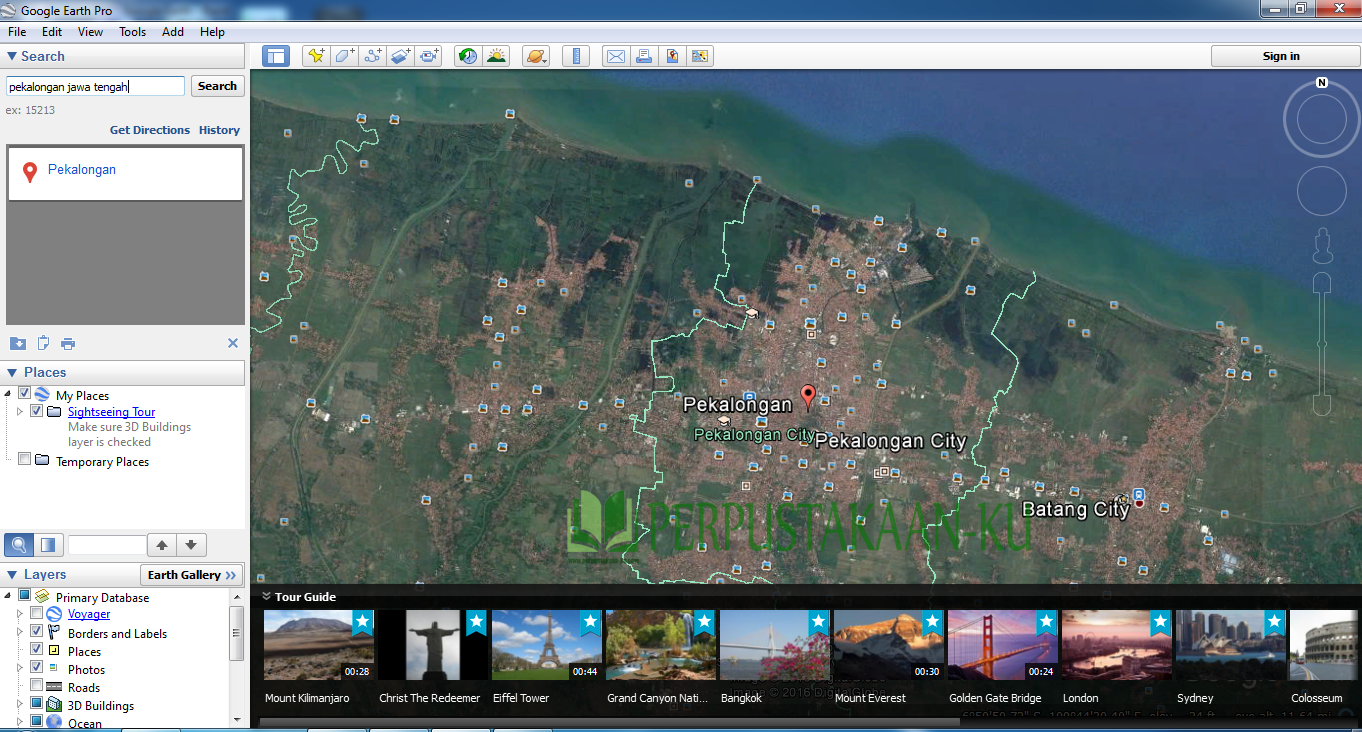Click the zoom slider on the map
The width and height of the screenshot is (1362, 732).
tap(1322, 342)
